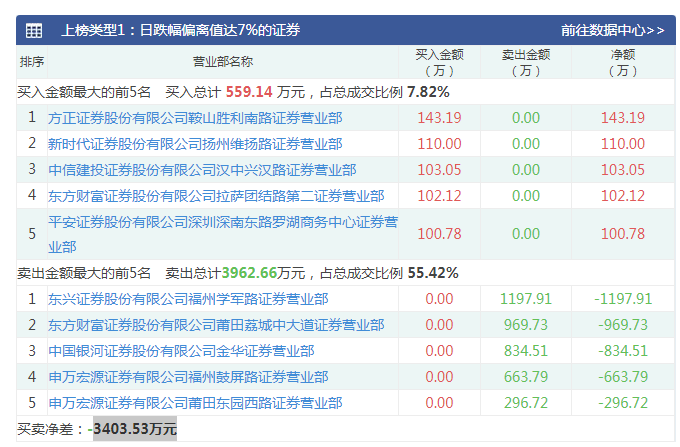
Task: Click the 卖出金额最大的前5名 section label
Action: pyautogui.click(x=84, y=274)
